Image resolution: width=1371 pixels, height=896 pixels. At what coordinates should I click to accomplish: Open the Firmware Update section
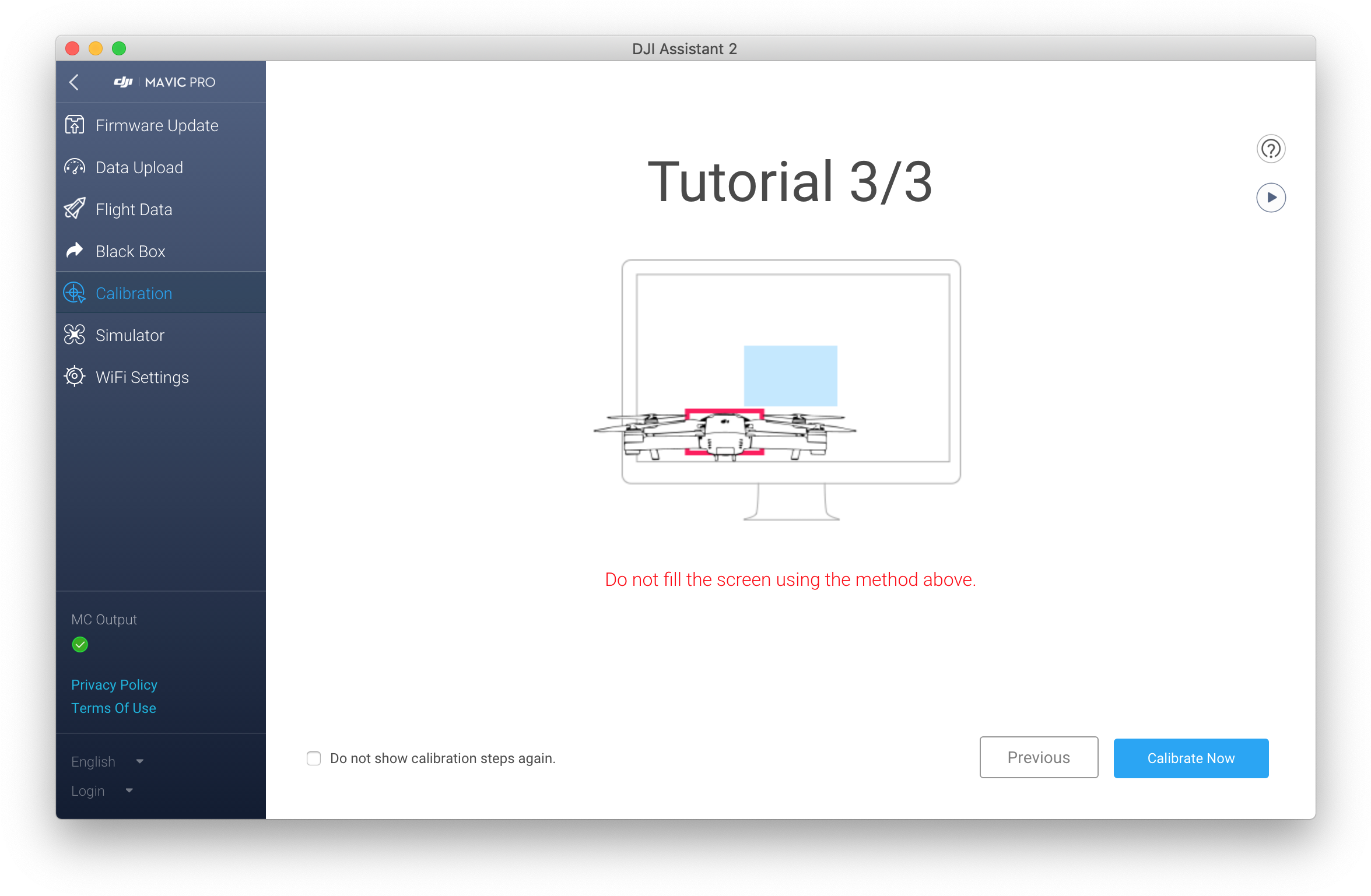click(x=161, y=125)
